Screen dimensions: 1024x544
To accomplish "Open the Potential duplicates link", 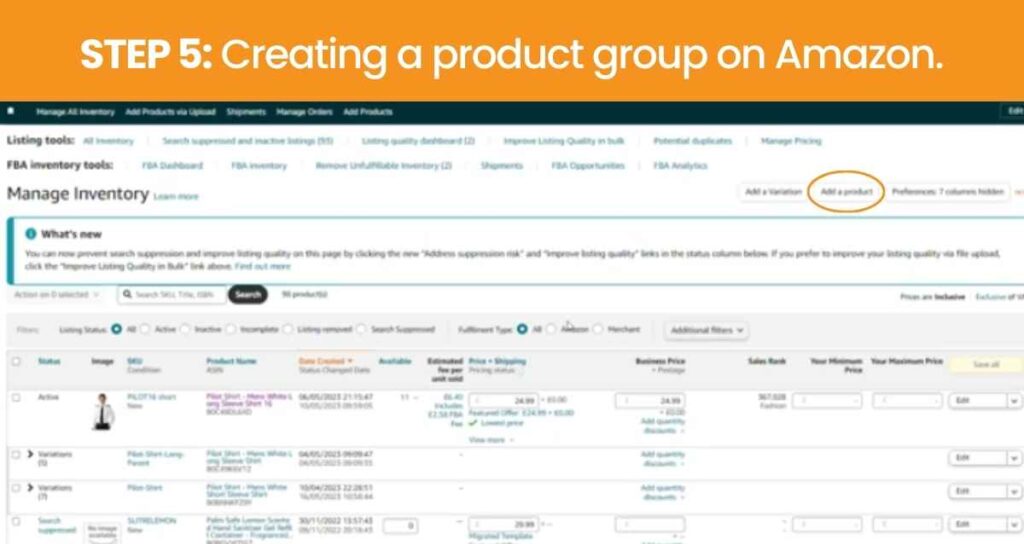I will point(692,141).
